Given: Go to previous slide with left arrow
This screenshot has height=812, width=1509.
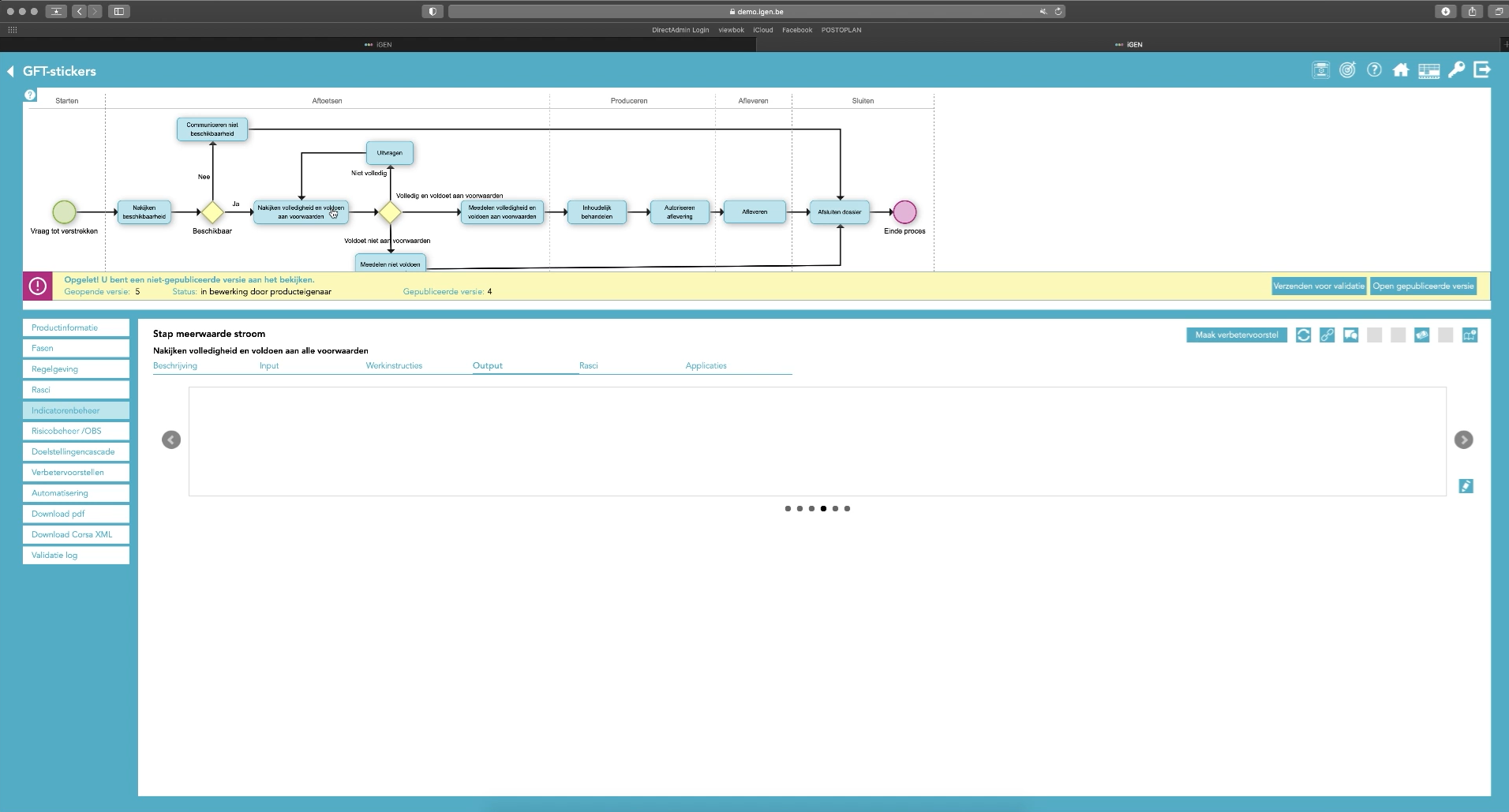Looking at the screenshot, I should tap(171, 440).
